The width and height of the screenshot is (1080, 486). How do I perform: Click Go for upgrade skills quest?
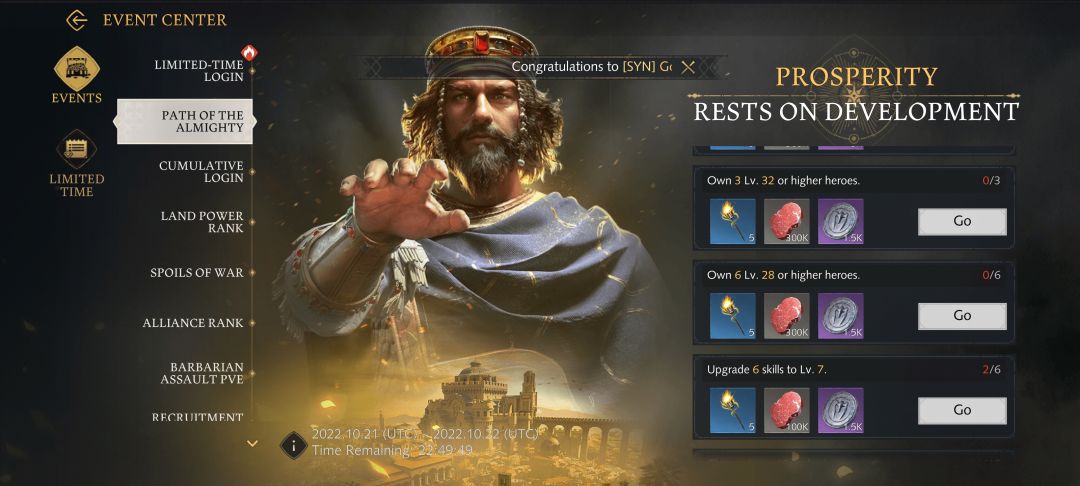pos(962,411)
